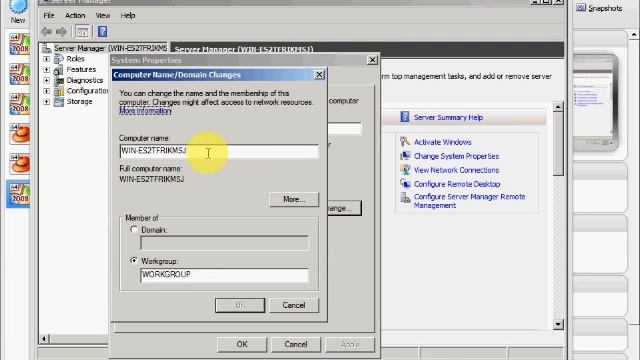
Task: Click the View Network Connections link
Action: [456, 170]
